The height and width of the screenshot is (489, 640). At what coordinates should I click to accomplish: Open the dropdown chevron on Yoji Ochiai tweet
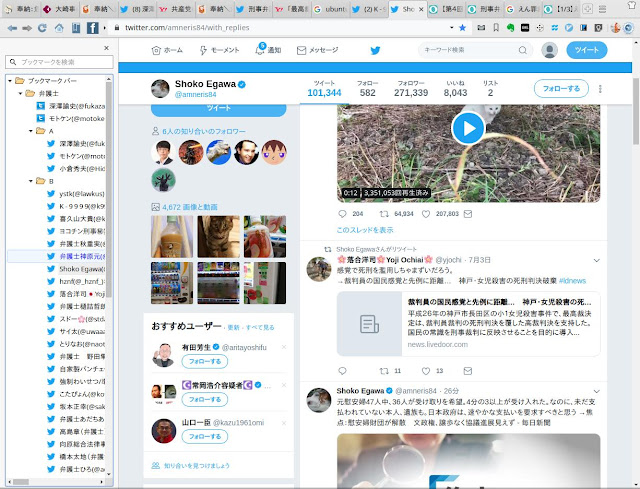(596, 260)
